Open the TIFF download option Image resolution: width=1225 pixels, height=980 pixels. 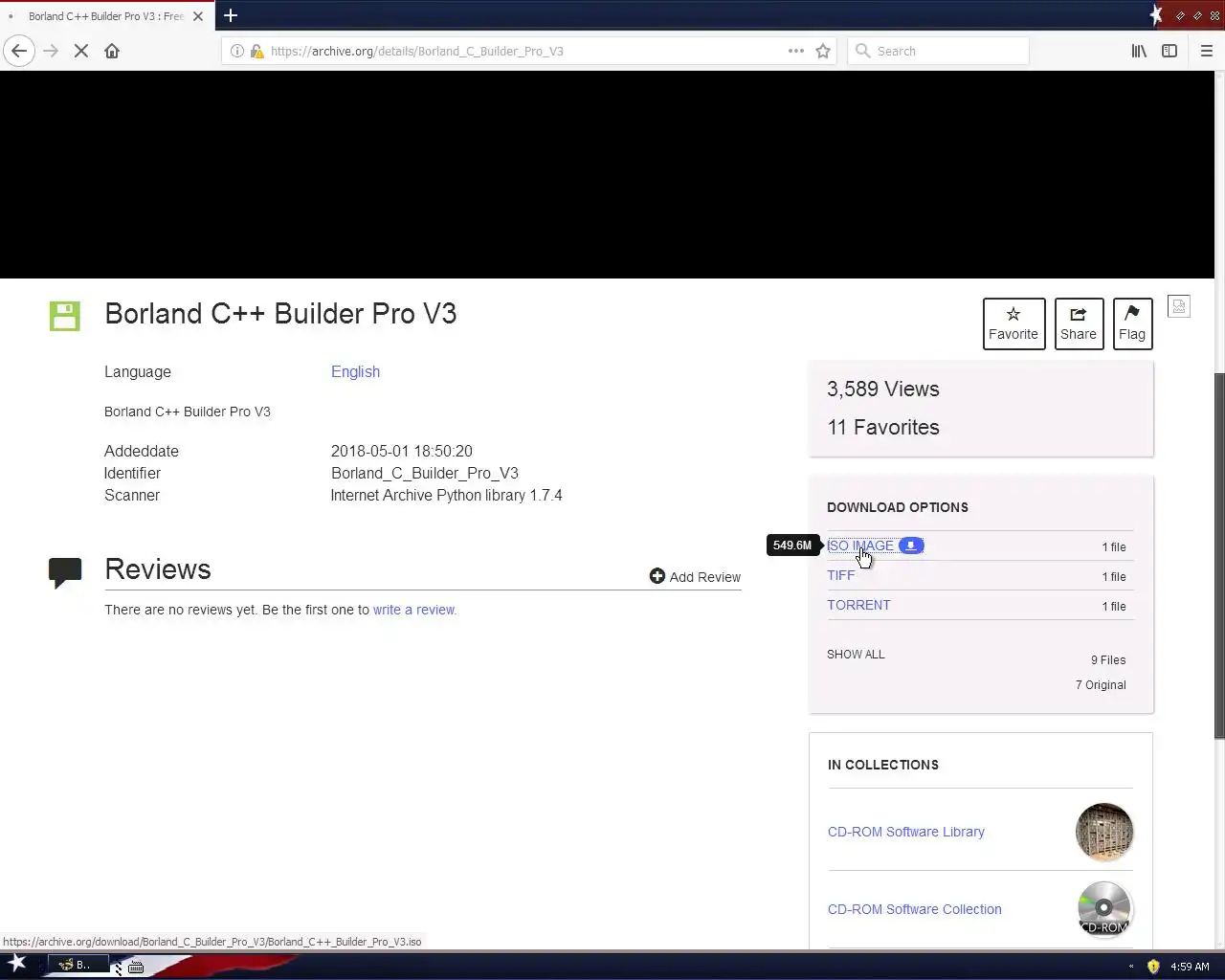pyautogui.click(x=840, y=575)
